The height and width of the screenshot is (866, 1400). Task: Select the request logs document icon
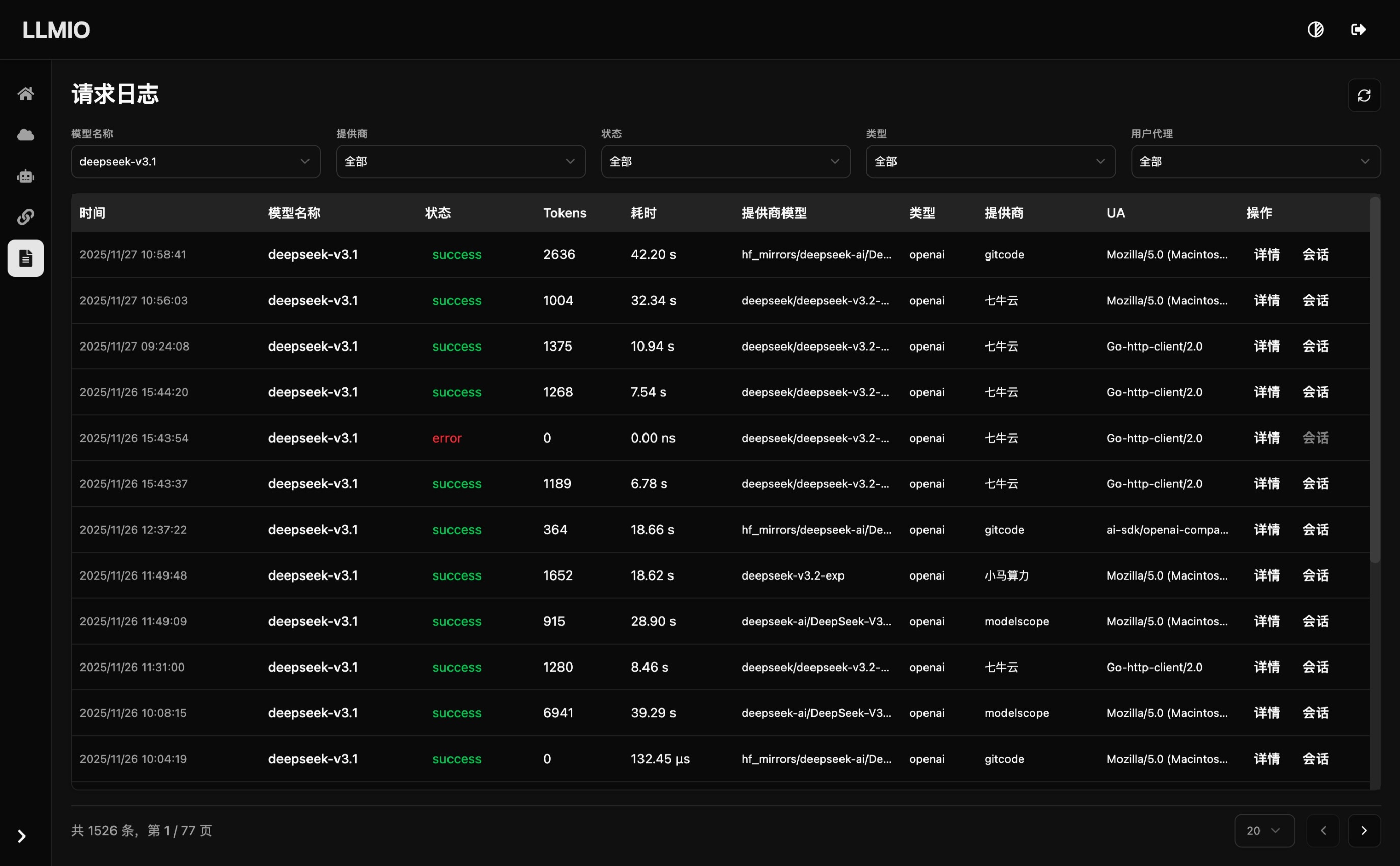[x=25, y=258]
